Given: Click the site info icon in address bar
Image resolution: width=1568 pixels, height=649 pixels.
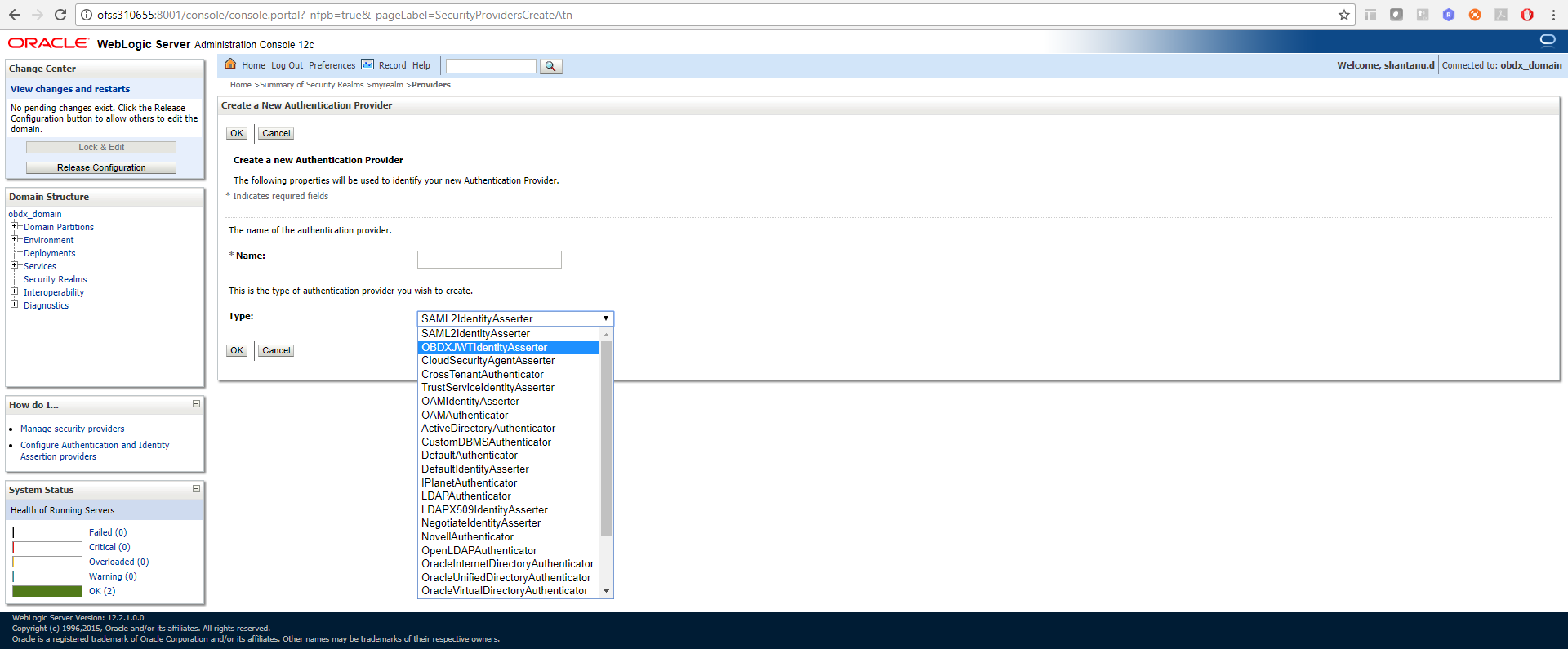Looking at the screenshot, I should click(87, 15).
